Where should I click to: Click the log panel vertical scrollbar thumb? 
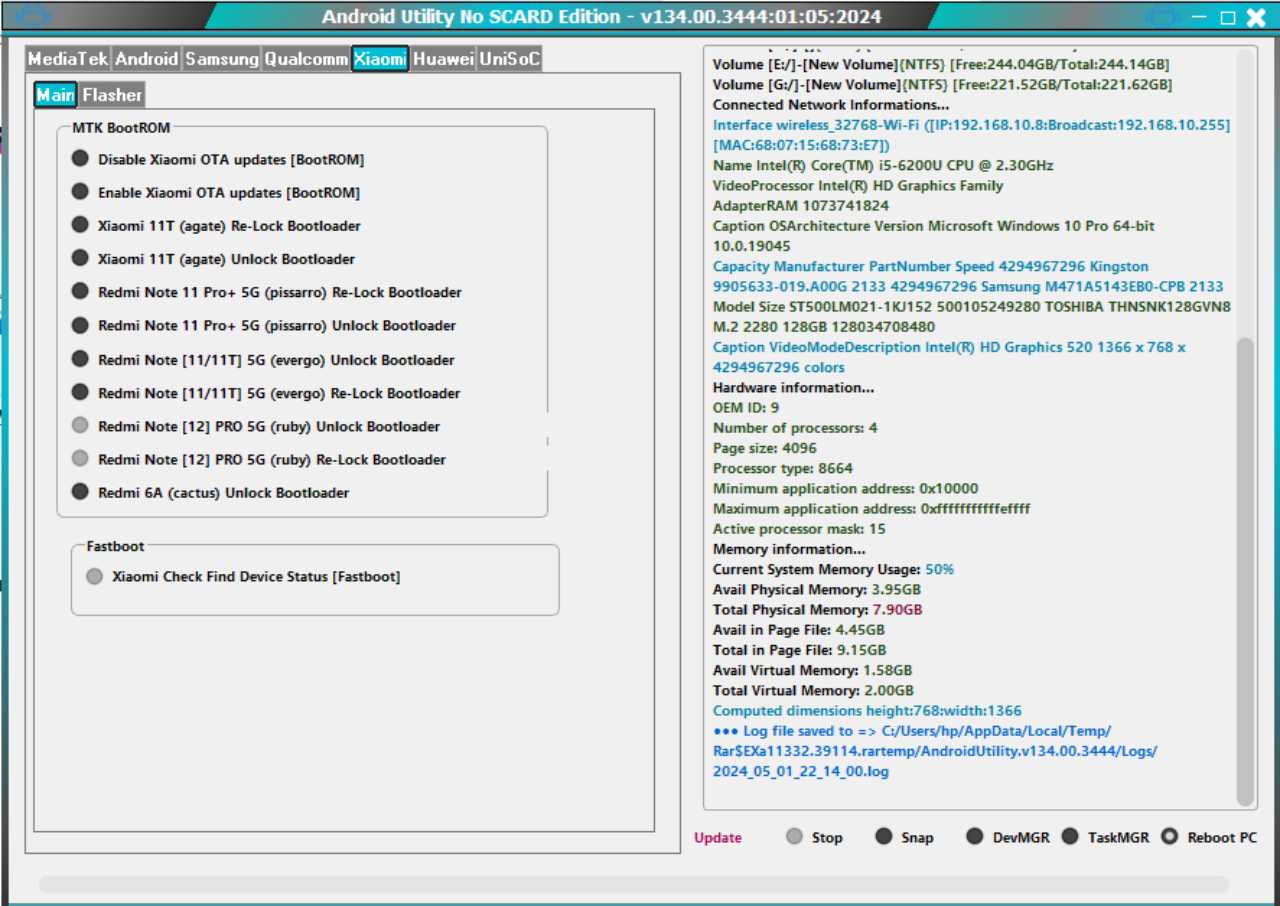[1245, 571]
